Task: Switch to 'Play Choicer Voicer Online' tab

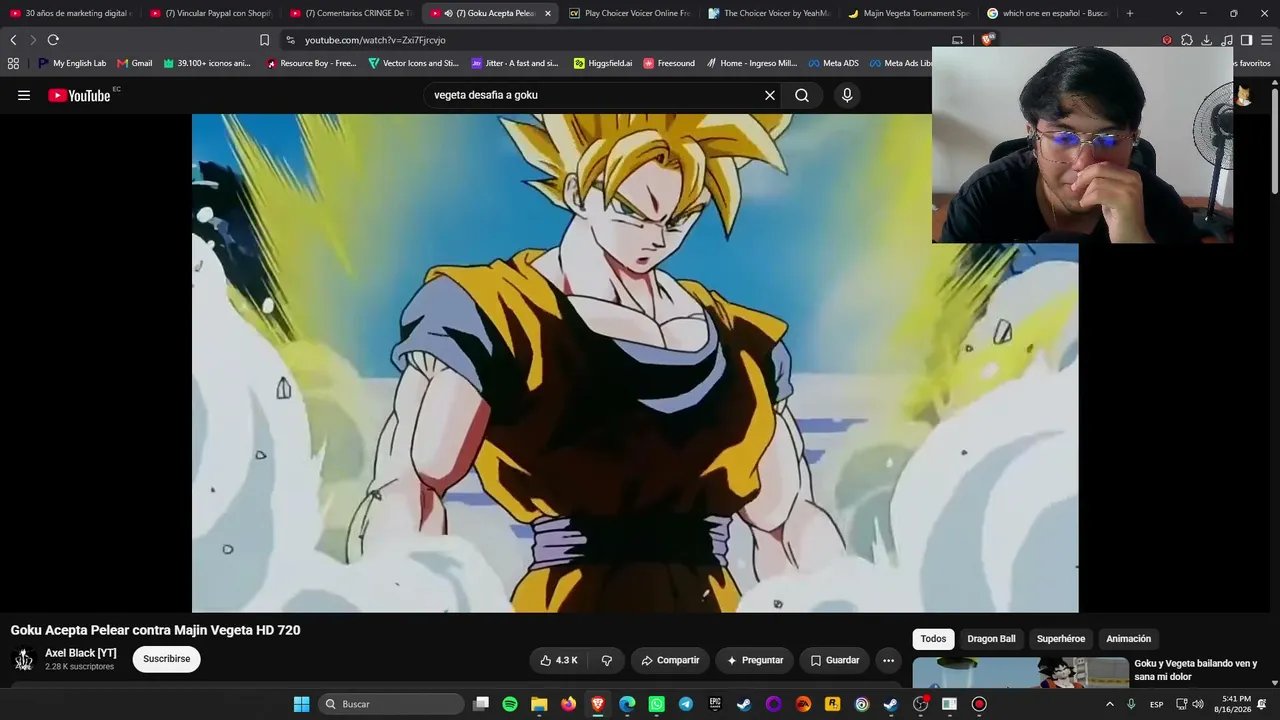Action: point(629,13)
